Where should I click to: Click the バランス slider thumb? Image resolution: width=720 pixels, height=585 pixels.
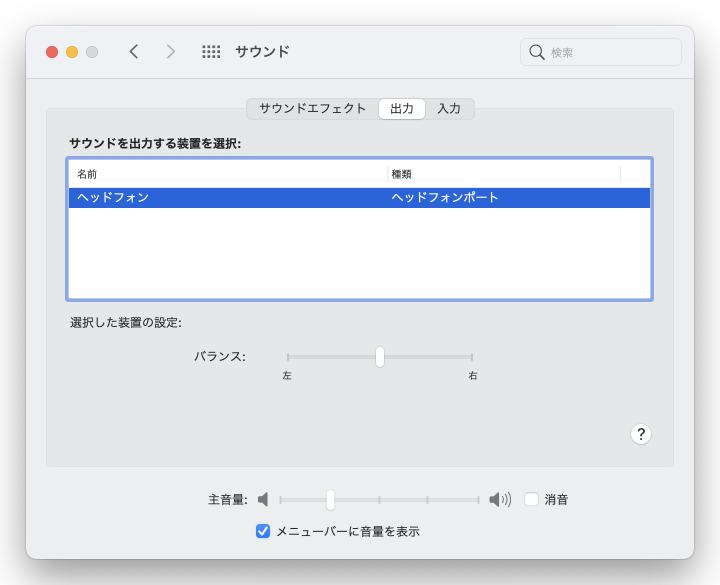(380, 357)
